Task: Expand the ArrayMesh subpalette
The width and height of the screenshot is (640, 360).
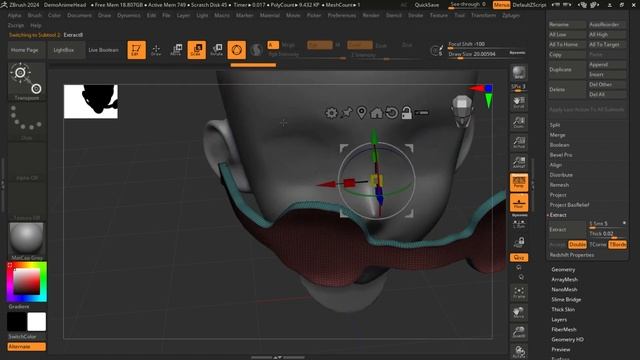Action: tap(564, 280)
